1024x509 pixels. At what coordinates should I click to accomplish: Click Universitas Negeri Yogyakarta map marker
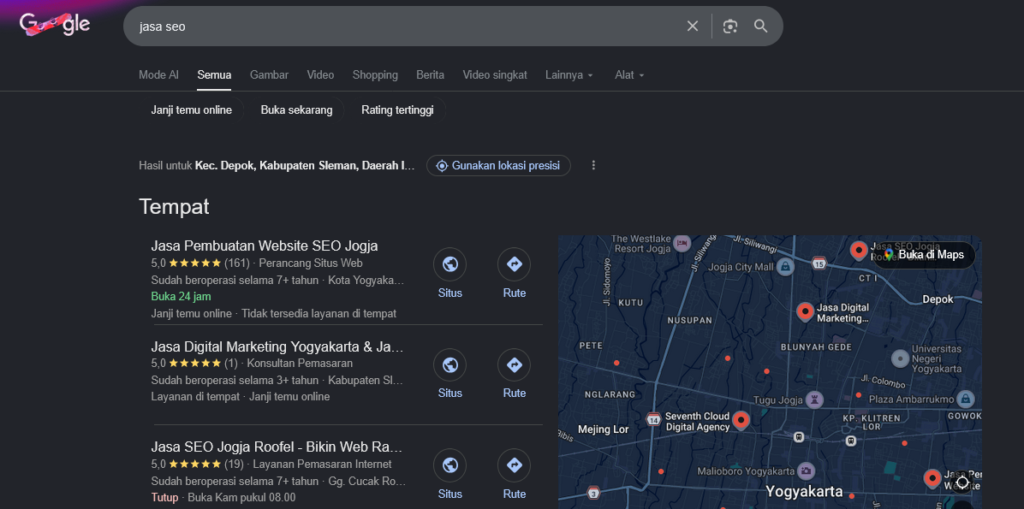click(901, 358)
